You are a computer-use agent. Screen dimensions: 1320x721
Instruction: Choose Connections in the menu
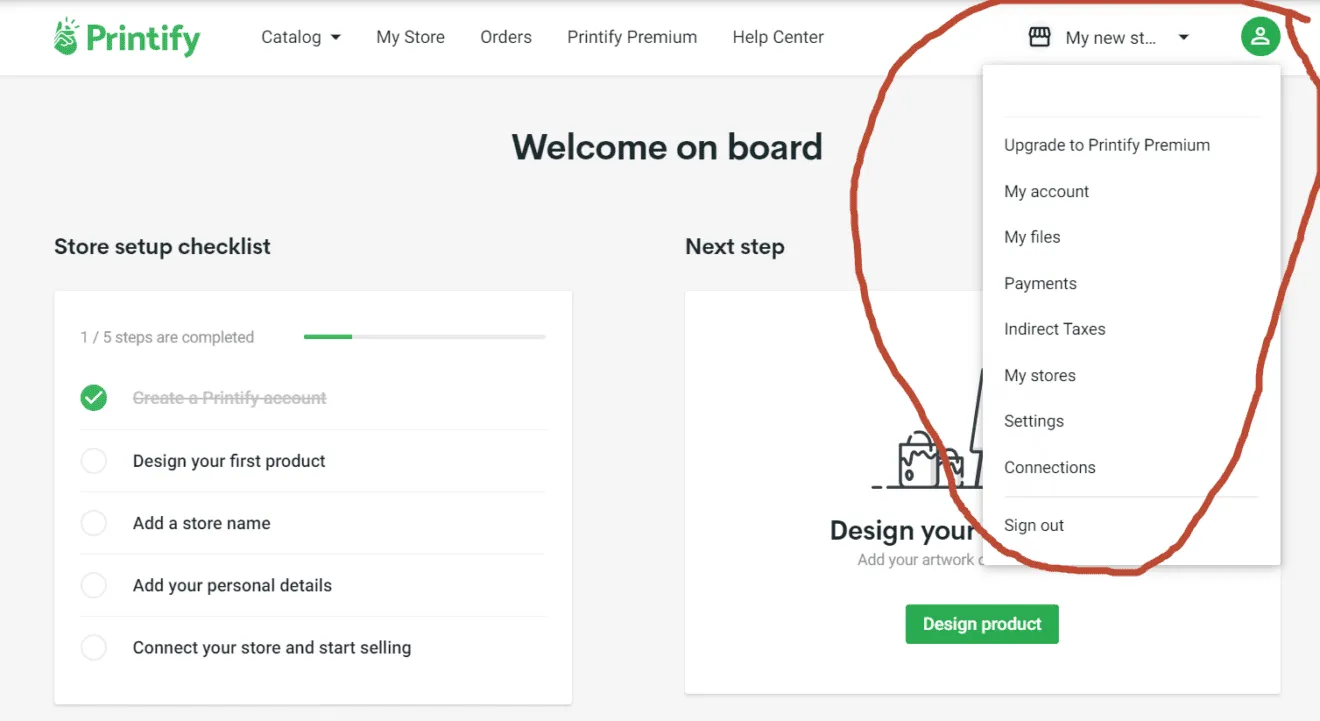point(1050,467)
